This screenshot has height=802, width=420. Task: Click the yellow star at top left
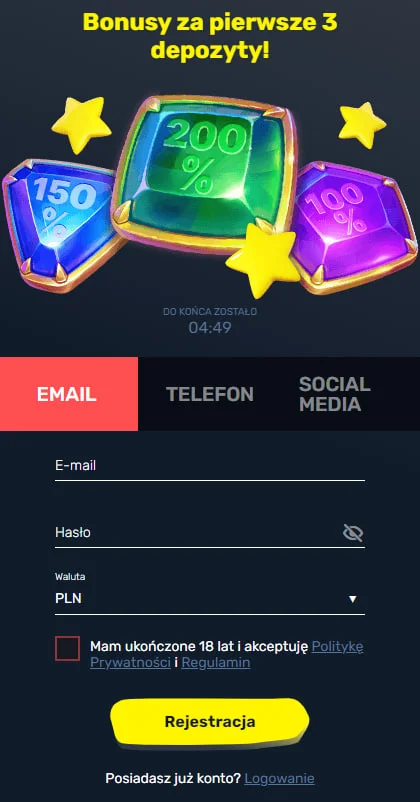pyautogui.click(x=82, y=126)
